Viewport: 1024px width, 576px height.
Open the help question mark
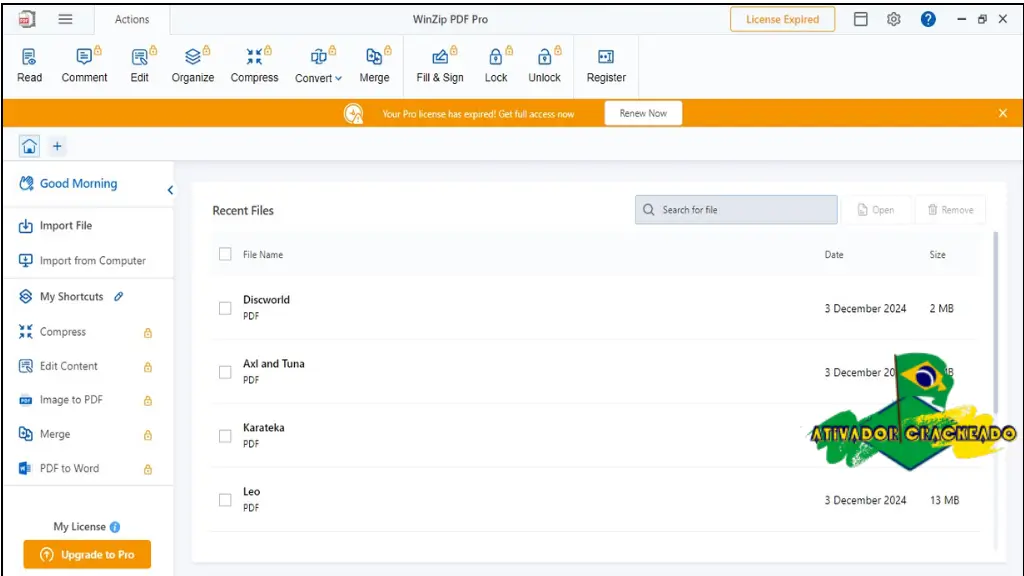928,19
